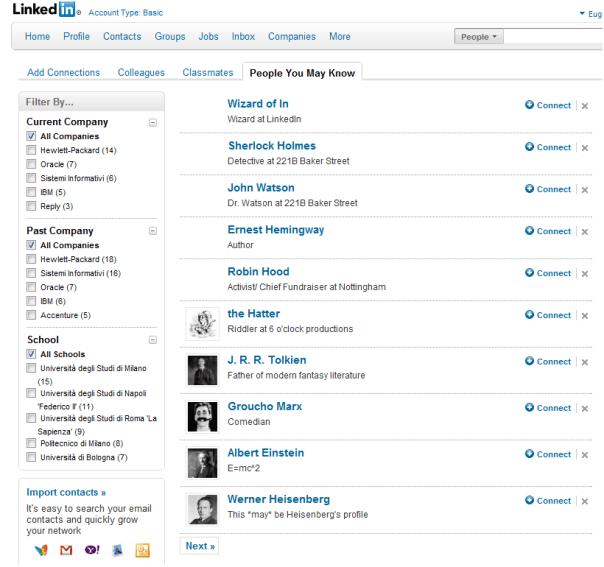Click the Mac Mail import icon
The height and width of the screenshot is (567, 604).
pyautogui.click(x=117, y=550)
